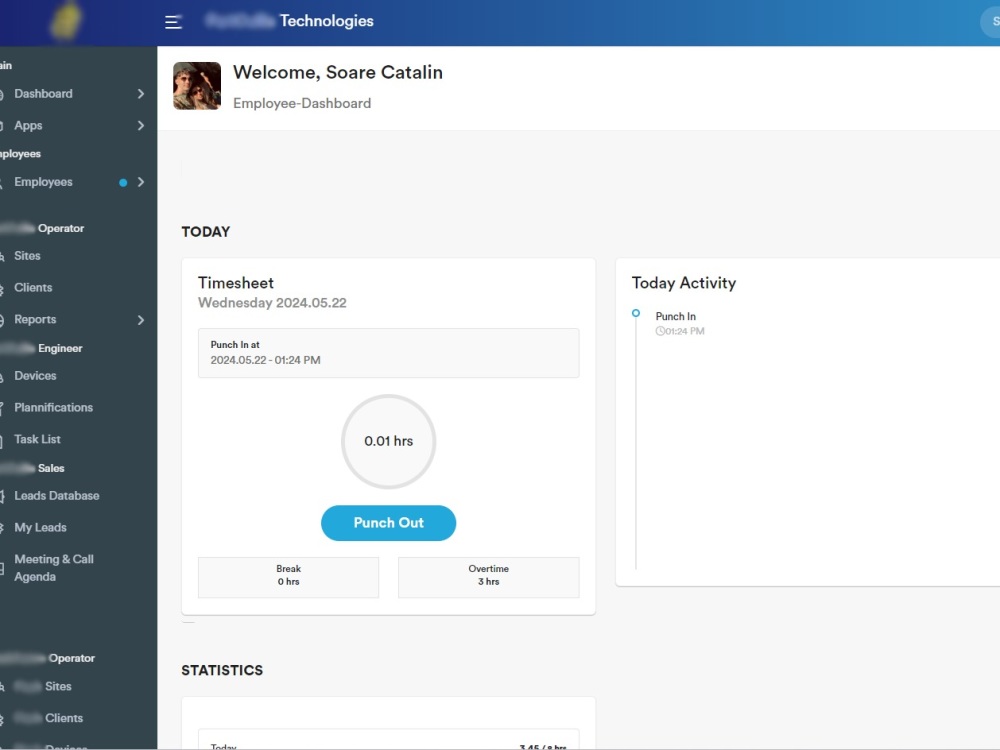Click the company logo in the header
Screen dimensions: 1000x750
pyautogui.click(x=66, y=21)
